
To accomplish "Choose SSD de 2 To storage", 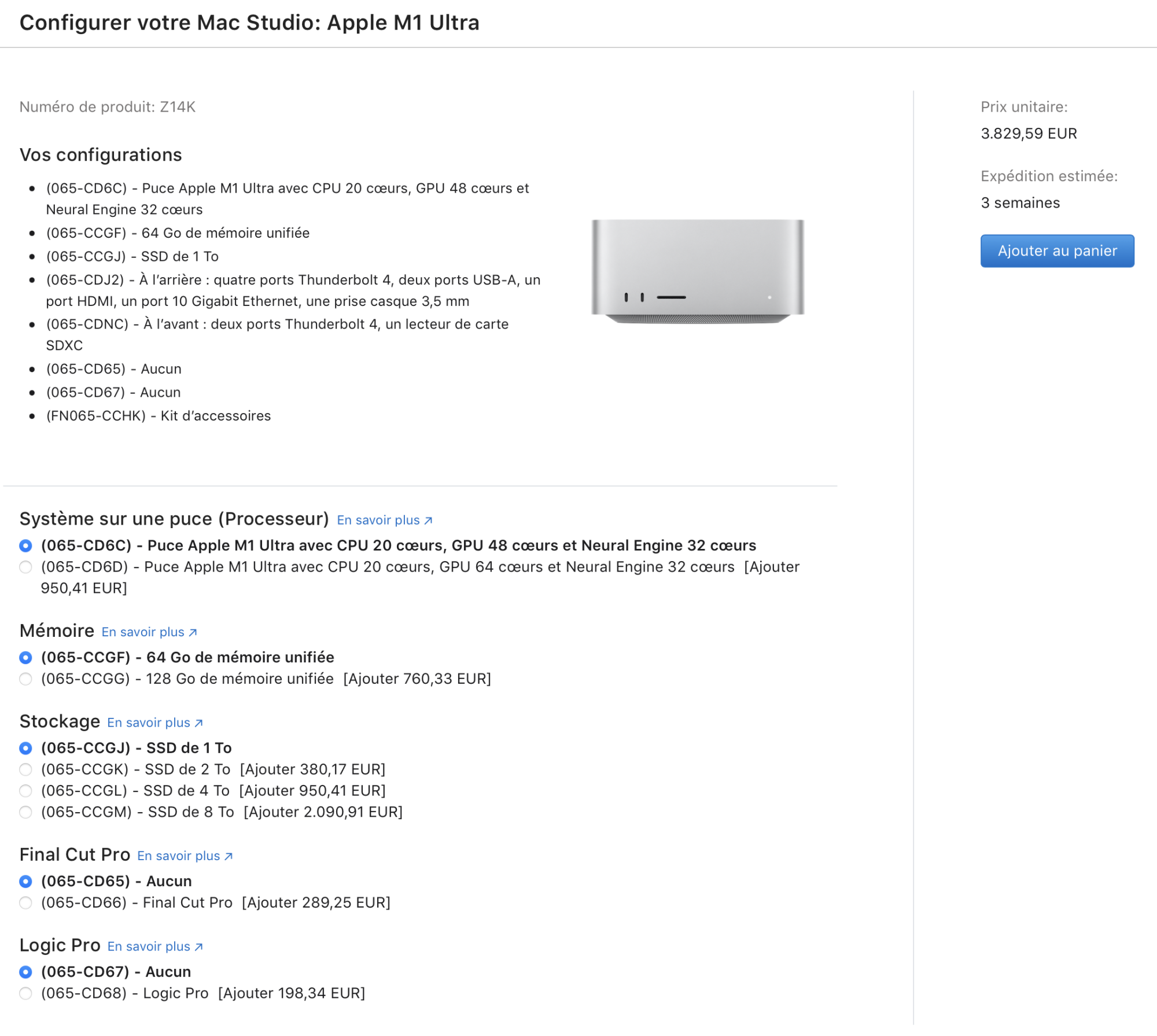I will tap(25, 769).
